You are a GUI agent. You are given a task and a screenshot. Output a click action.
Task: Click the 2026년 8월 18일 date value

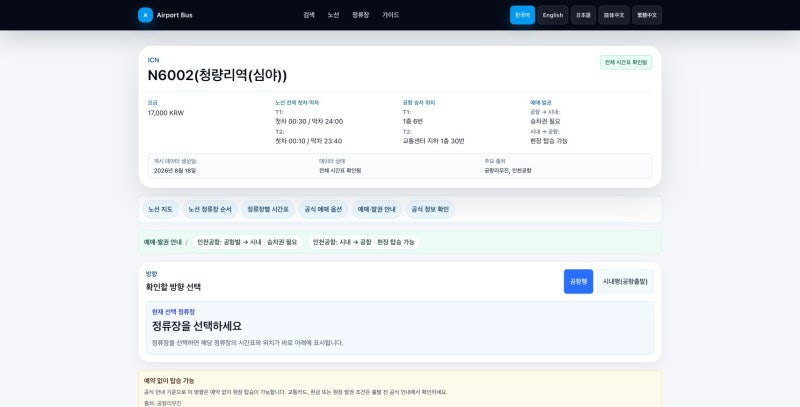tap(174, 171)
